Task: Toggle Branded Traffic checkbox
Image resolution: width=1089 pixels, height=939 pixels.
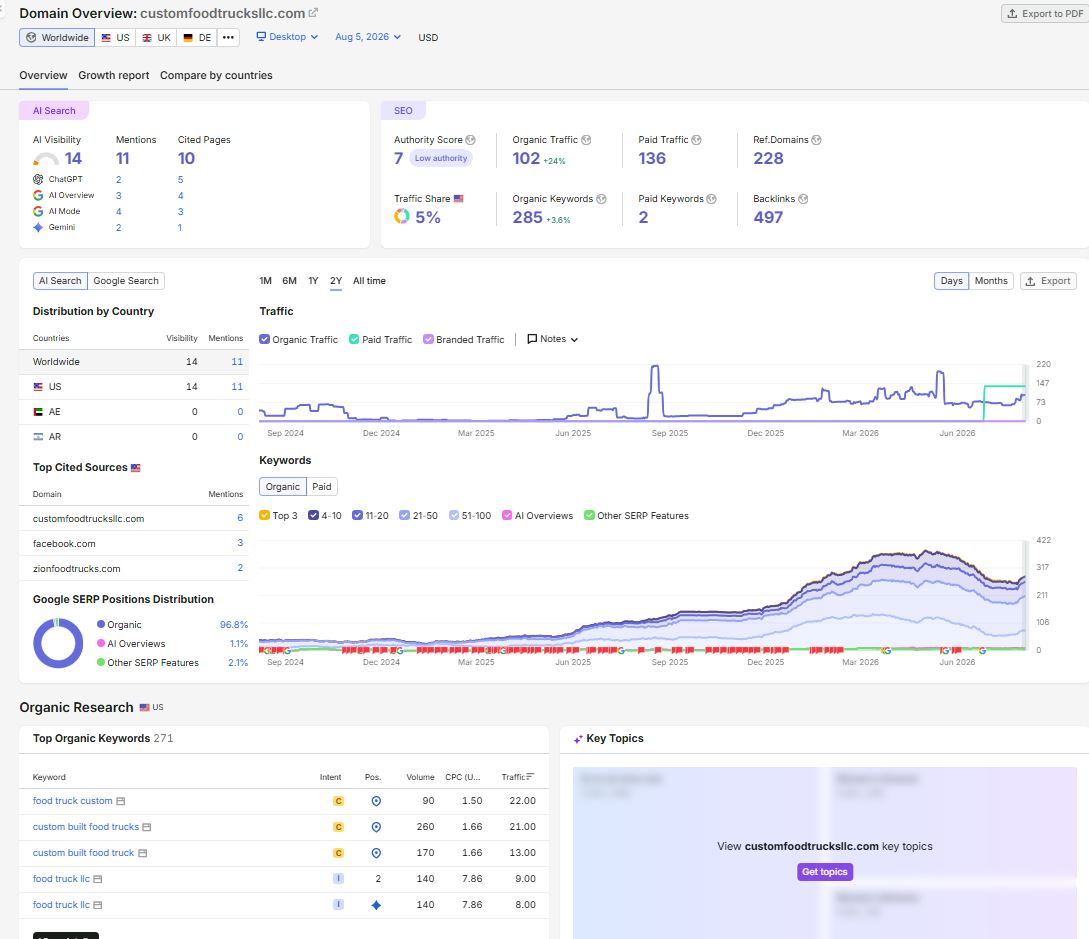Action: (x=429, y=339)
